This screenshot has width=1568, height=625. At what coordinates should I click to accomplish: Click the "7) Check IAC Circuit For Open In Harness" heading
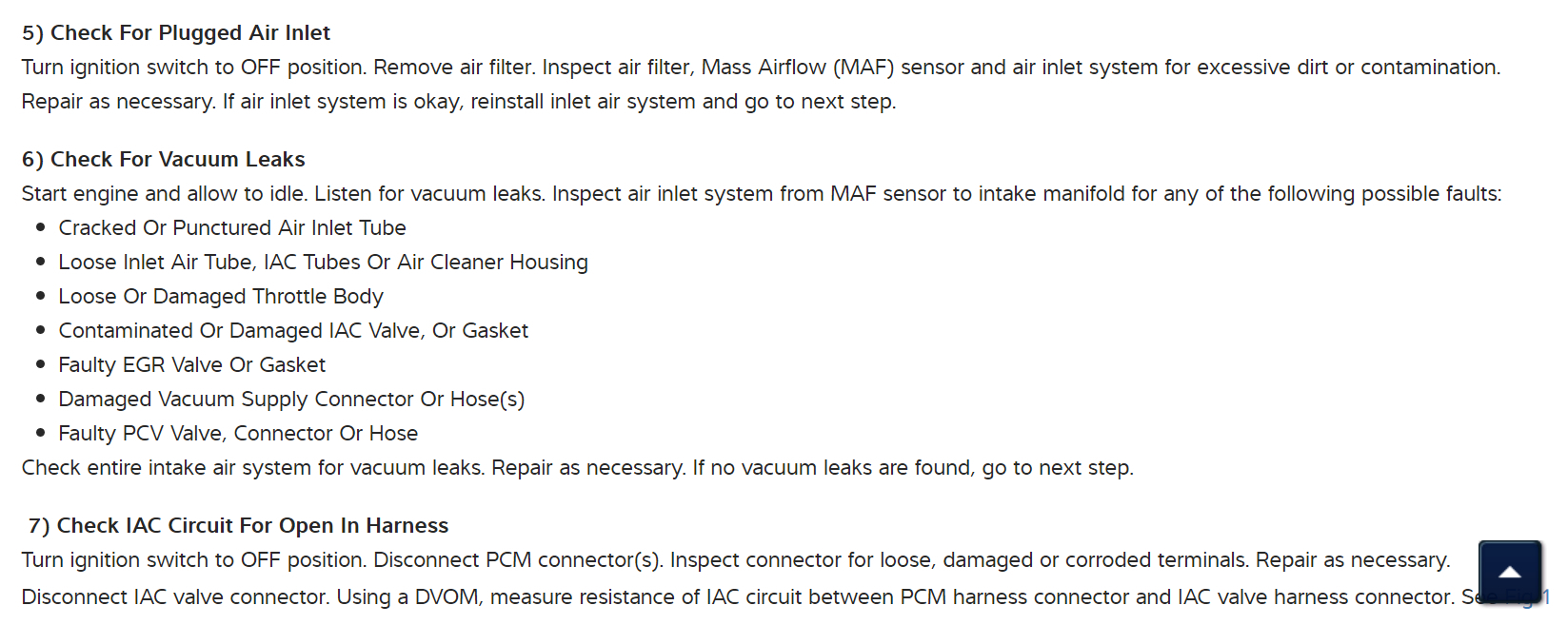tap(238, 526)
